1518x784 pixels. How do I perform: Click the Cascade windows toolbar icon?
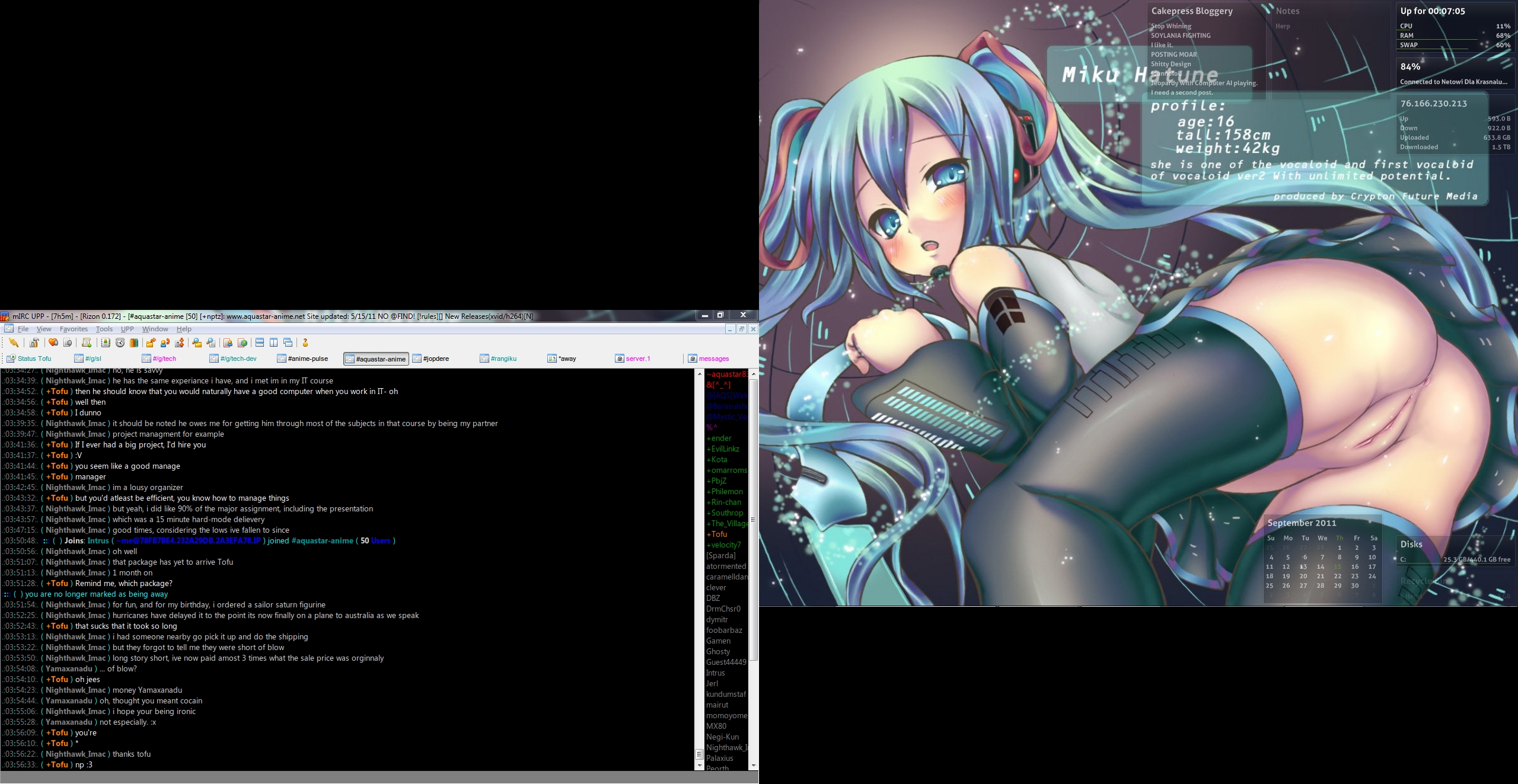pyautogui.click(x=288, y=343)
